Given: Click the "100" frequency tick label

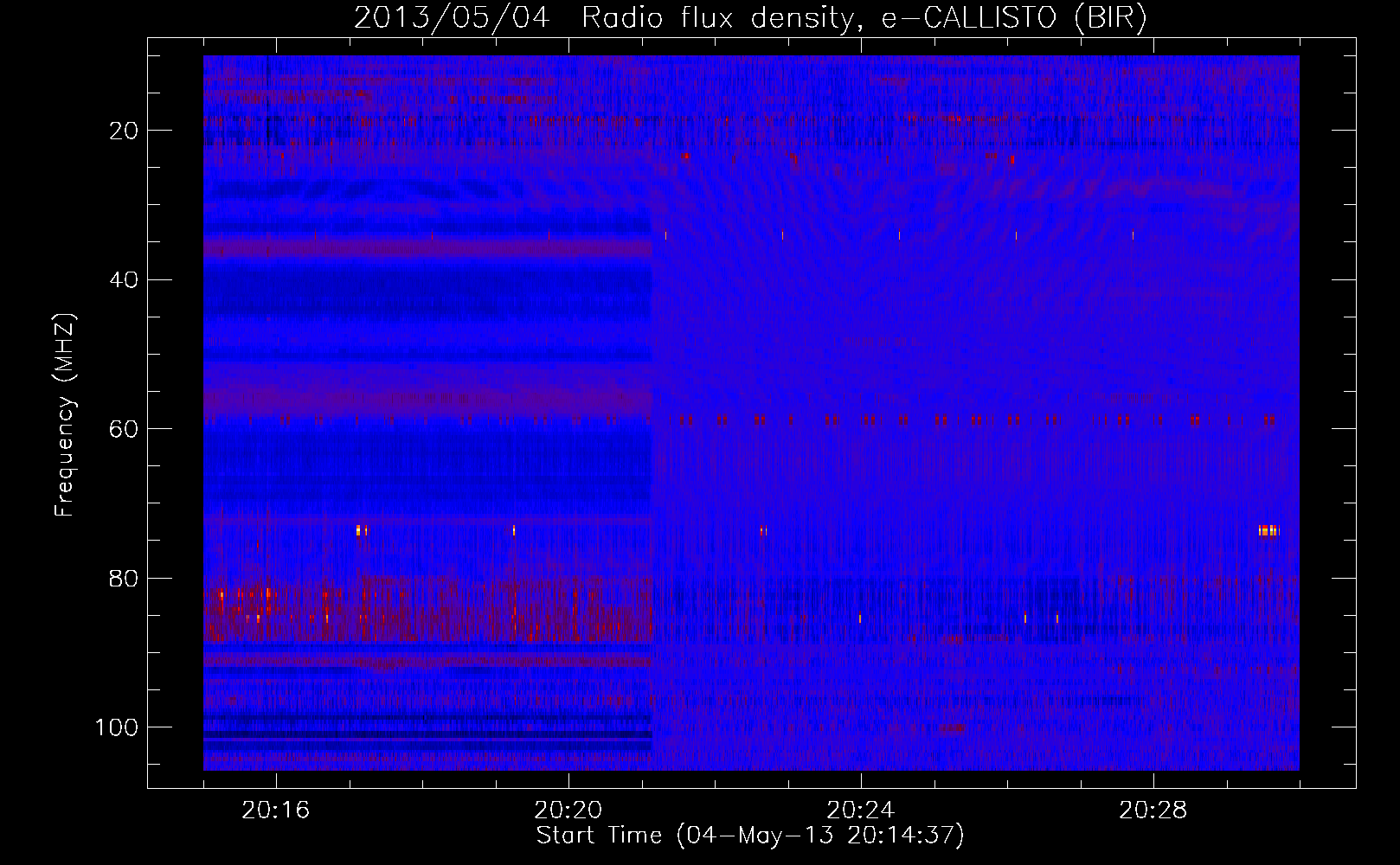Looking at the screenshot, I should tap(117, 728).
